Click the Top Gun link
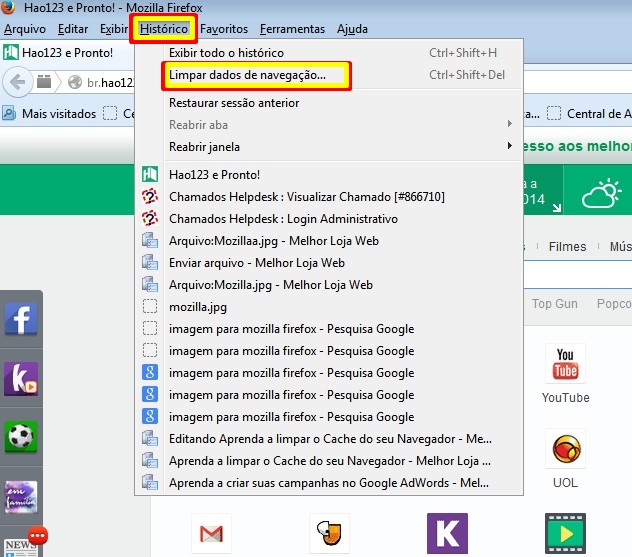632x557 pixels. pyautogui.click(x=554, y=304)
